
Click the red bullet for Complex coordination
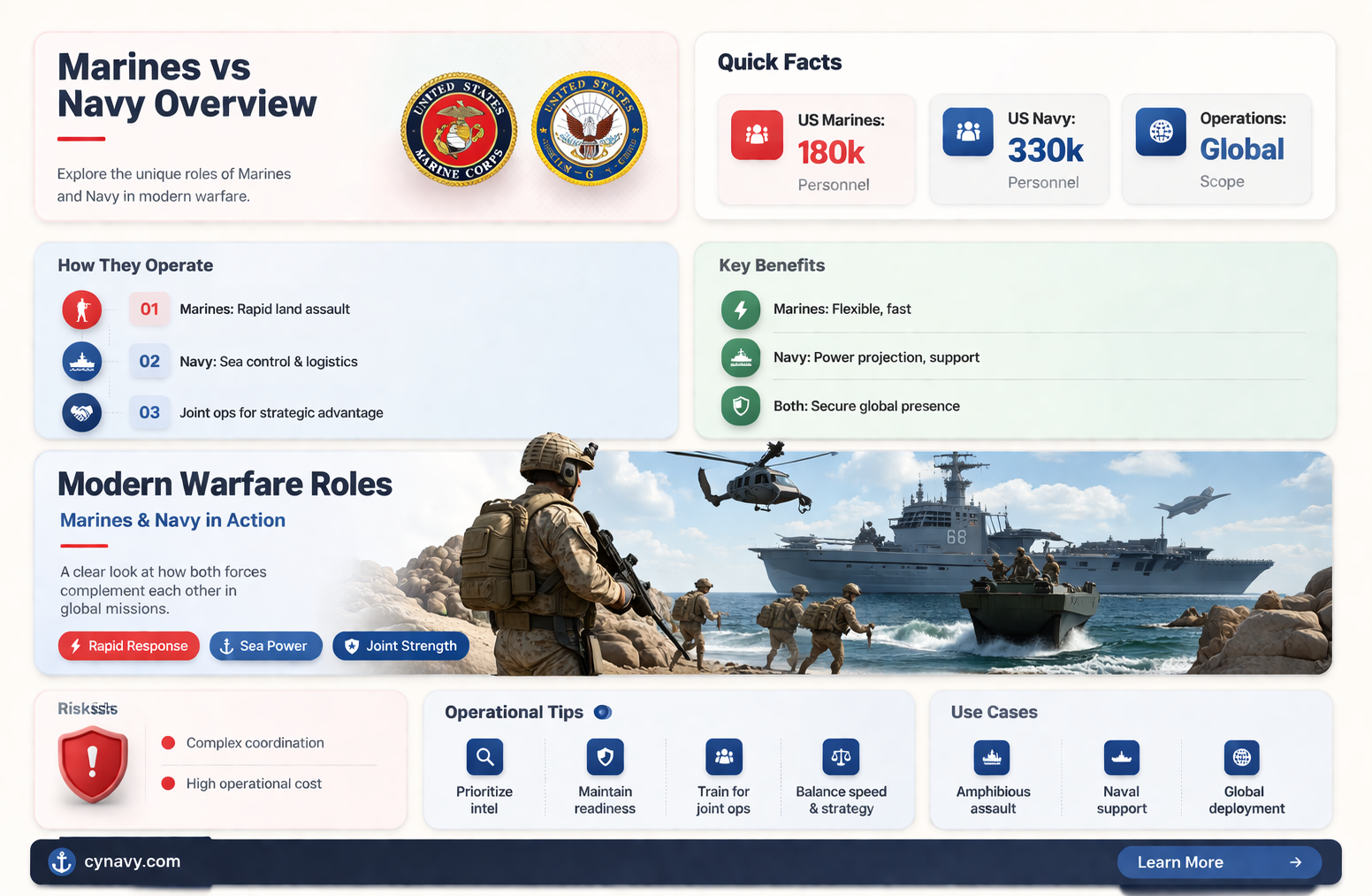[168, 743]
